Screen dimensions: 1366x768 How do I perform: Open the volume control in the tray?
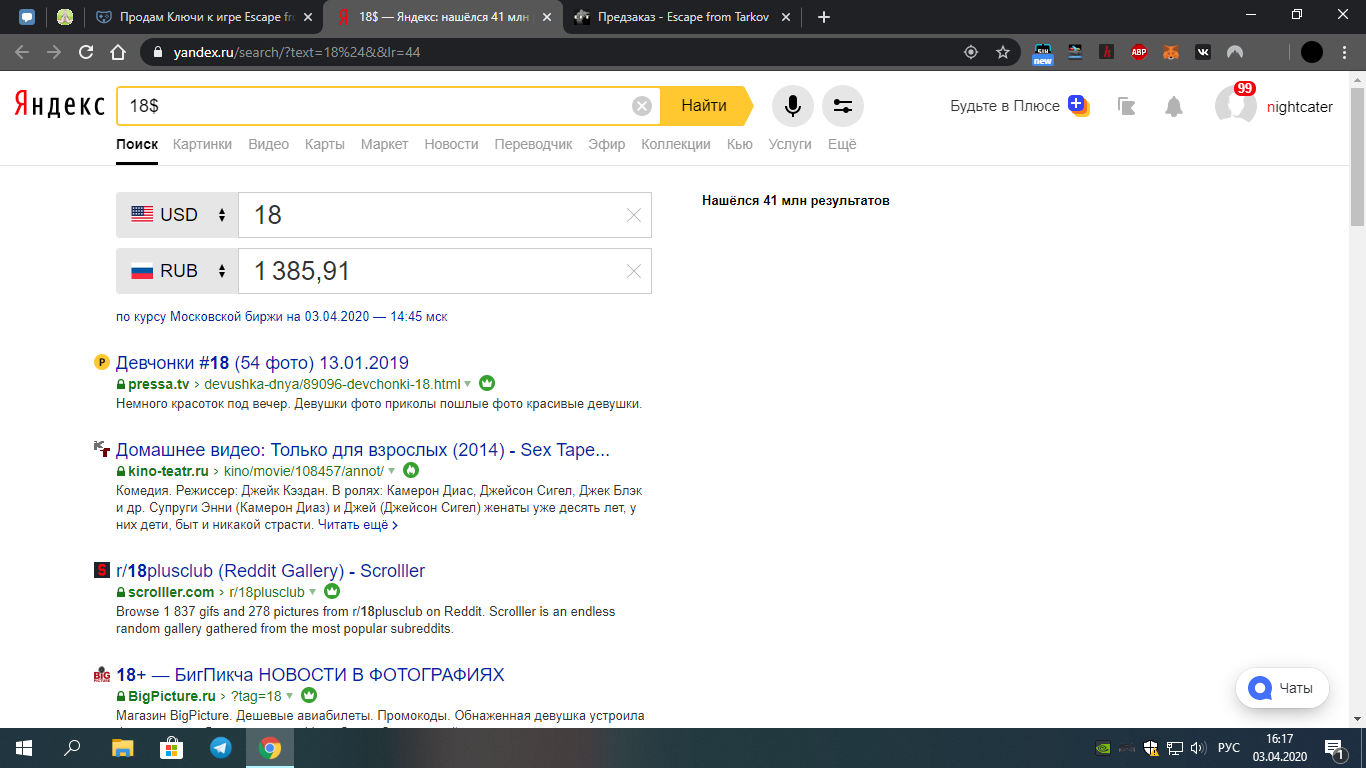pyautogui.click(x=1199, y=748)
